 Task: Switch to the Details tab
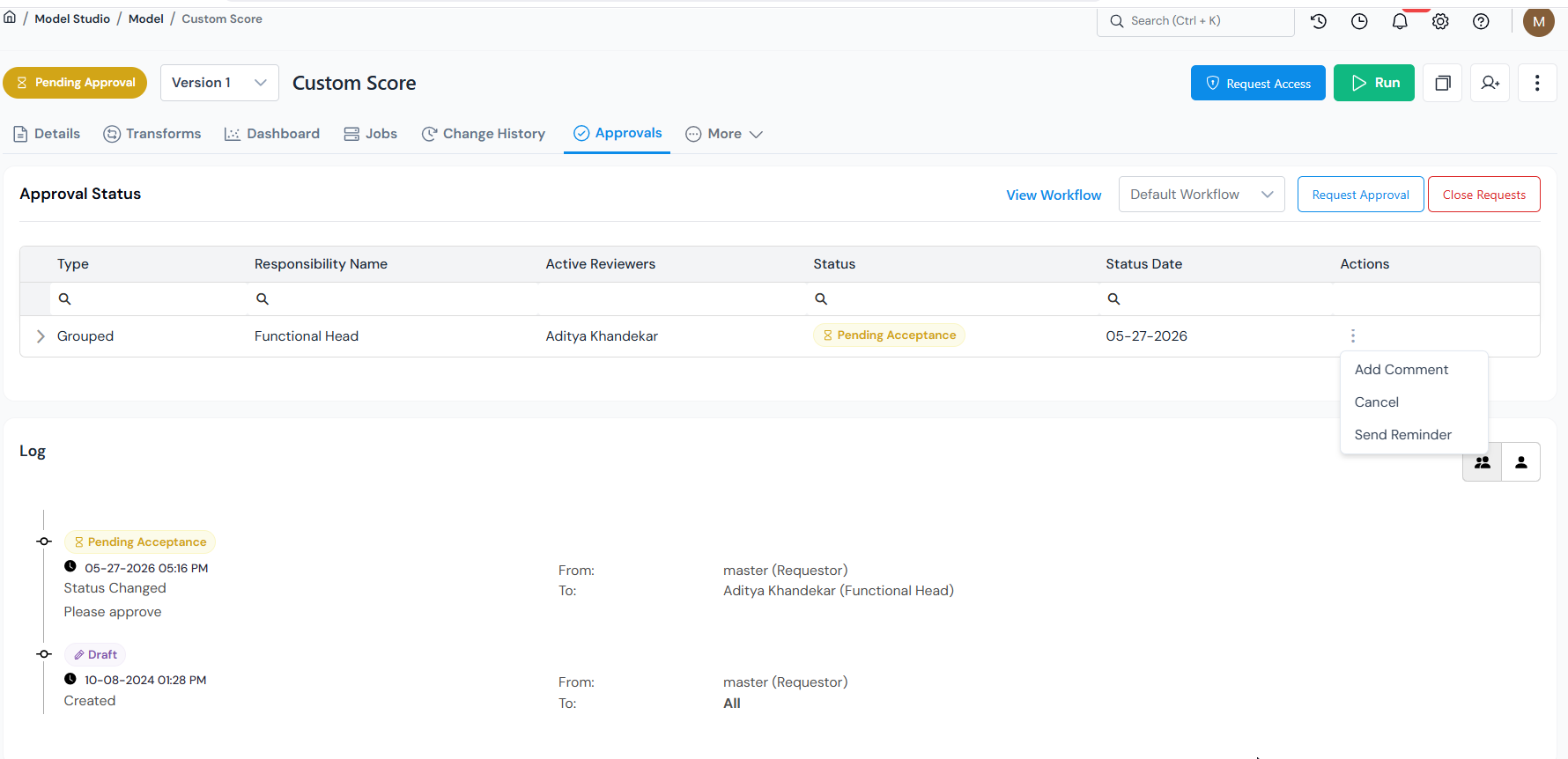click(47, 134)
